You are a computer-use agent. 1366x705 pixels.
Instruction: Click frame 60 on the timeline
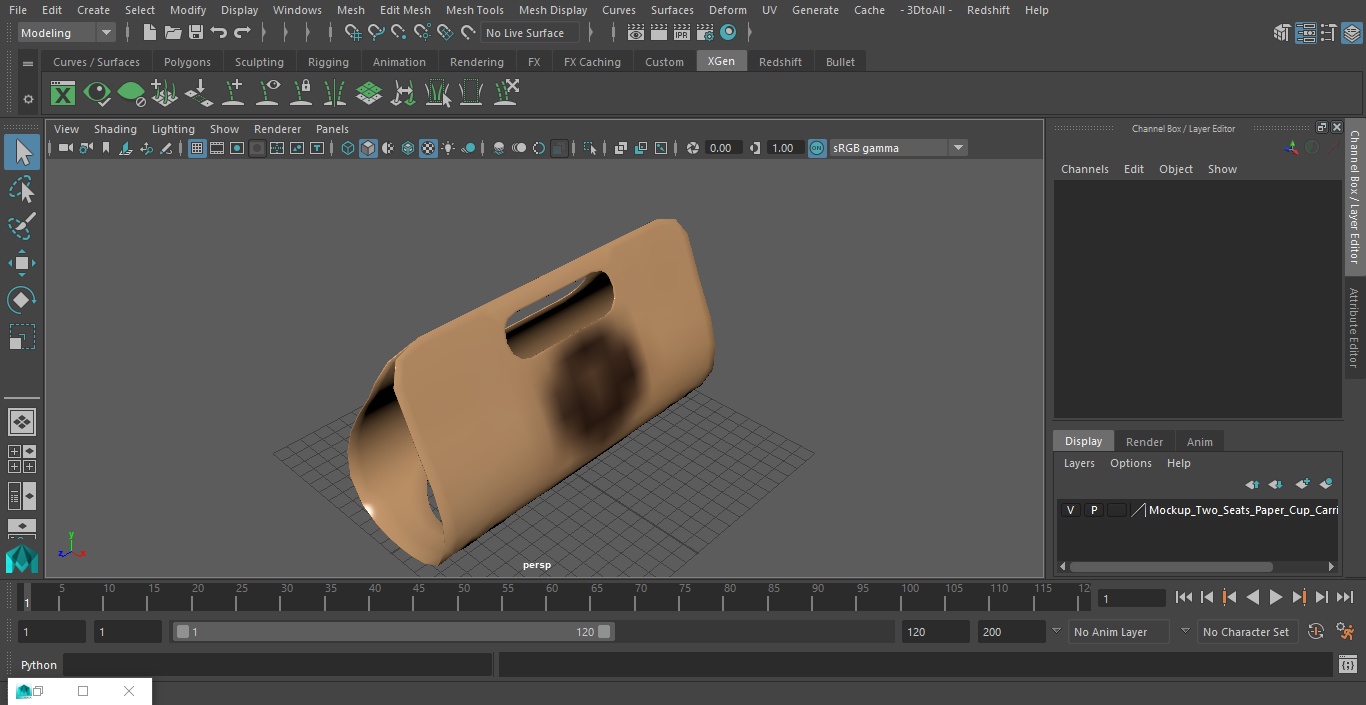[552, 597]
